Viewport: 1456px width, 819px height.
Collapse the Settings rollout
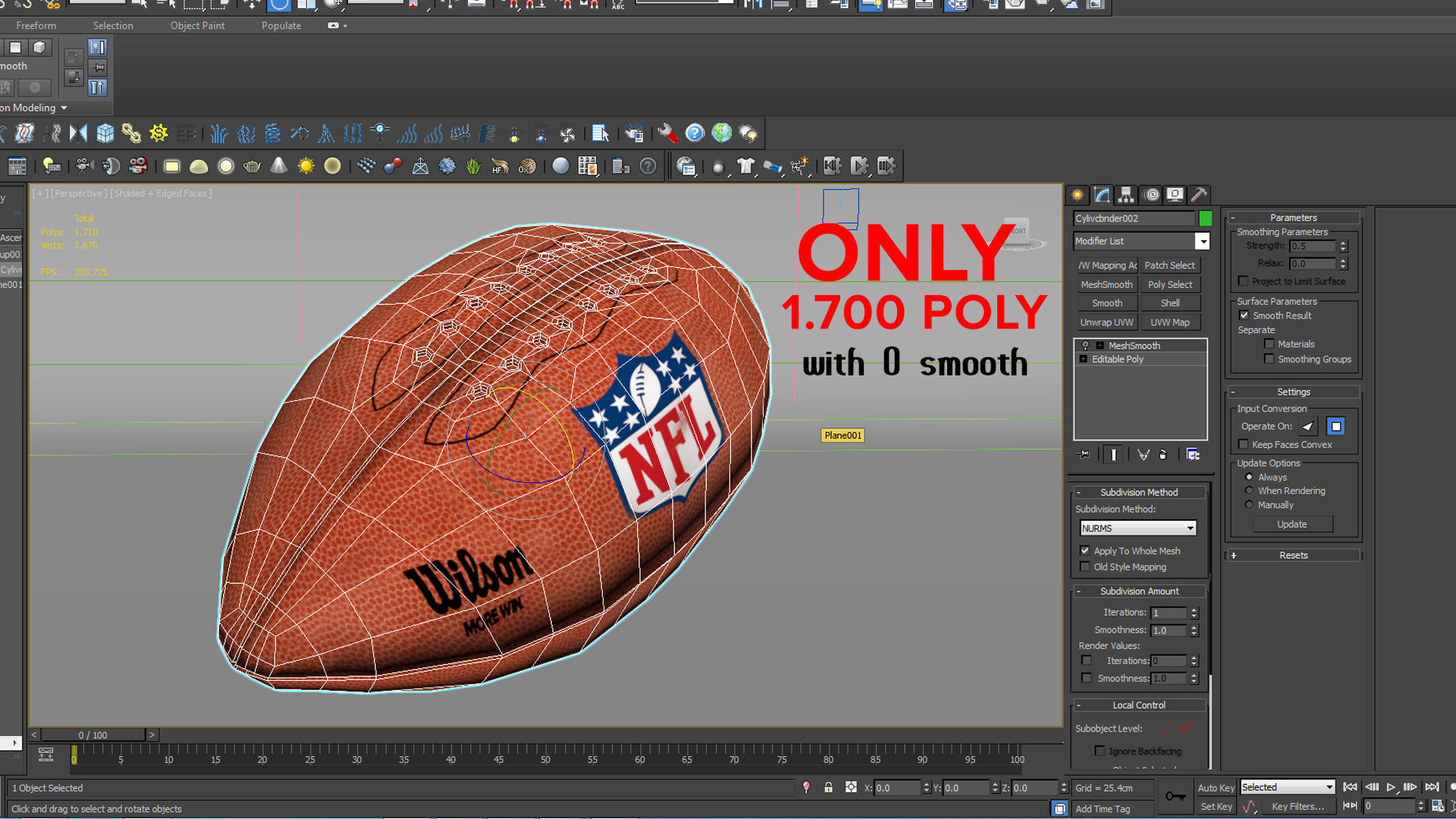[x=1294, y=392]
